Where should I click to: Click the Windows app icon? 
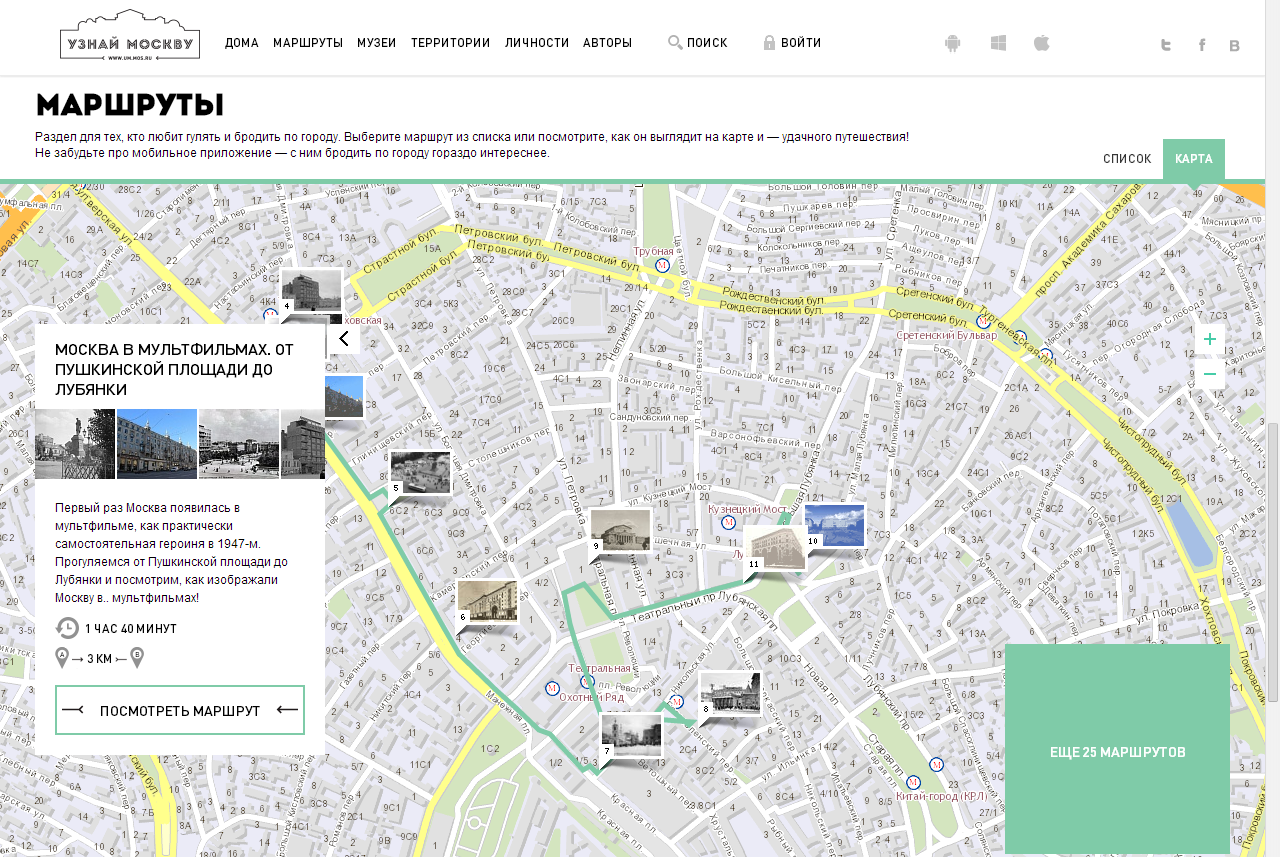pyautogui.click(x=998, y=43)
